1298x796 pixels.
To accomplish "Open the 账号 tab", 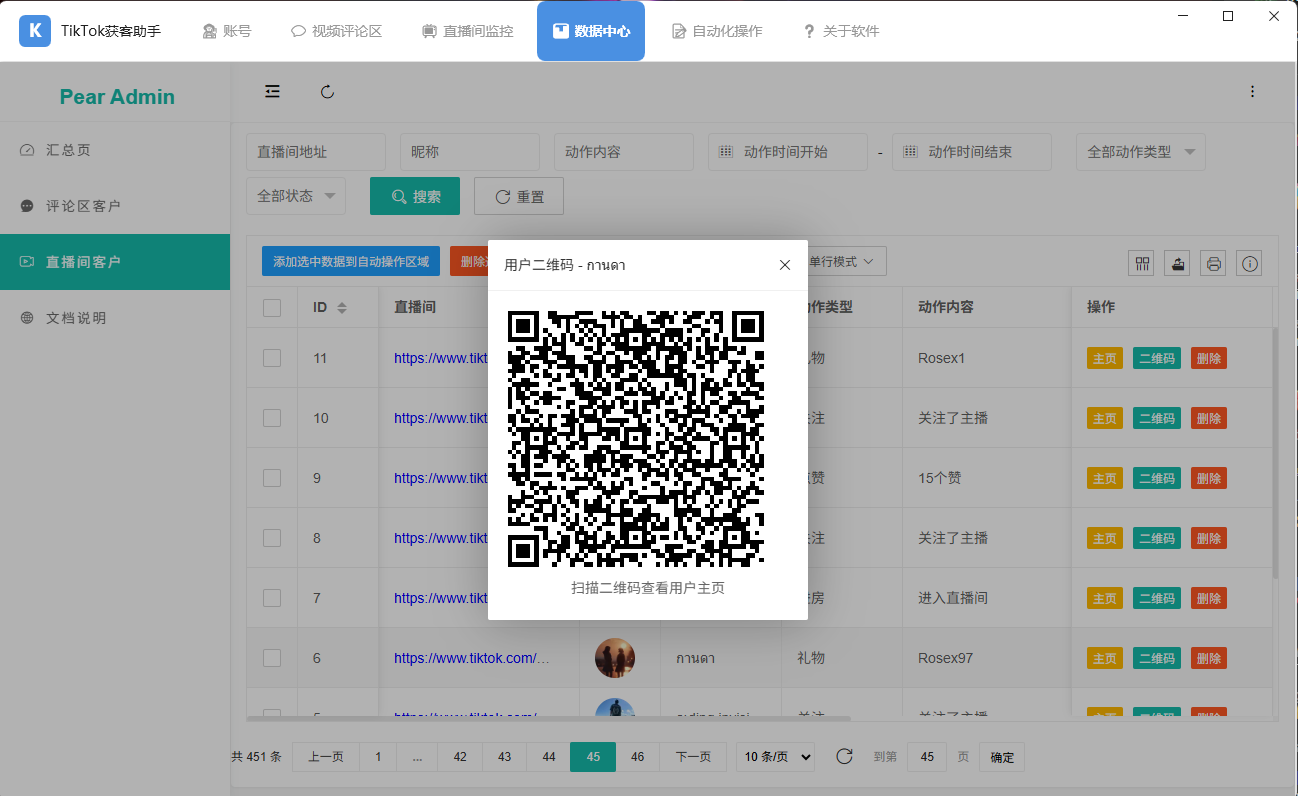I will click(x=226, y=31).
